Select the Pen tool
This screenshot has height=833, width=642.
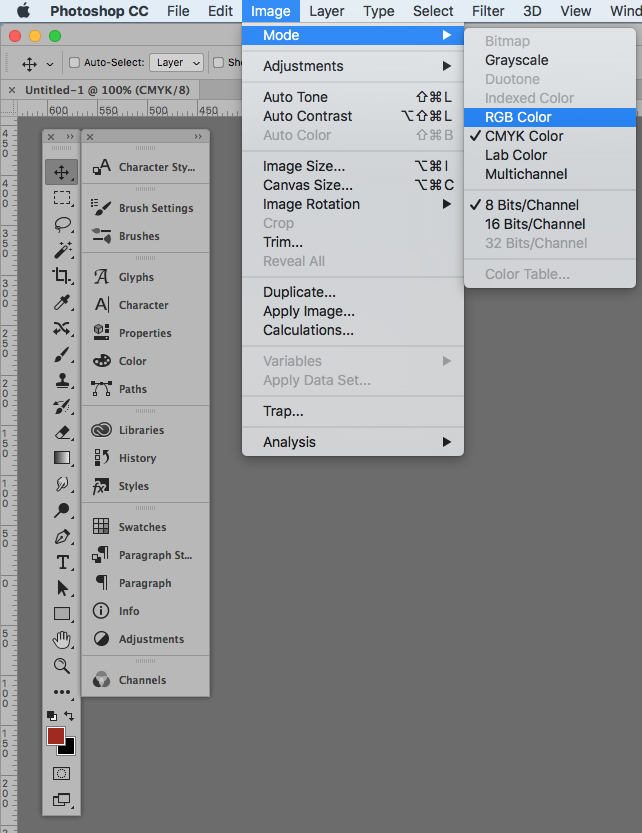(62, 536)
